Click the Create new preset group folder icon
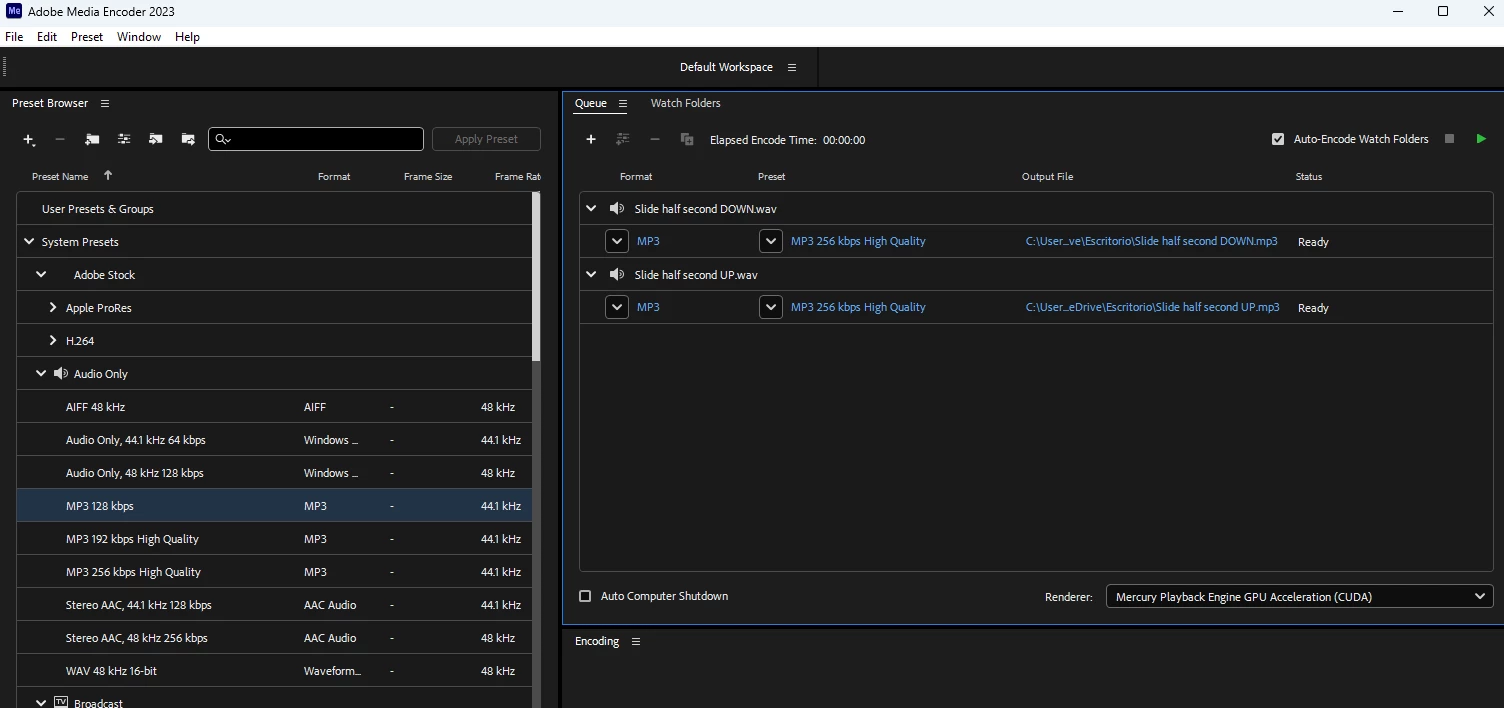The image size is (1504, 708). [92, 140]
